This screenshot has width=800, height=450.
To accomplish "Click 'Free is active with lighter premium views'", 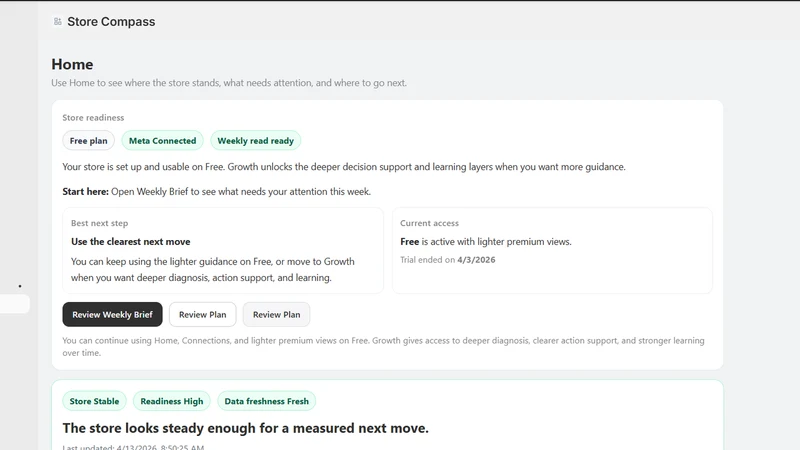I will pyautogui.click(x=486, y=241).
